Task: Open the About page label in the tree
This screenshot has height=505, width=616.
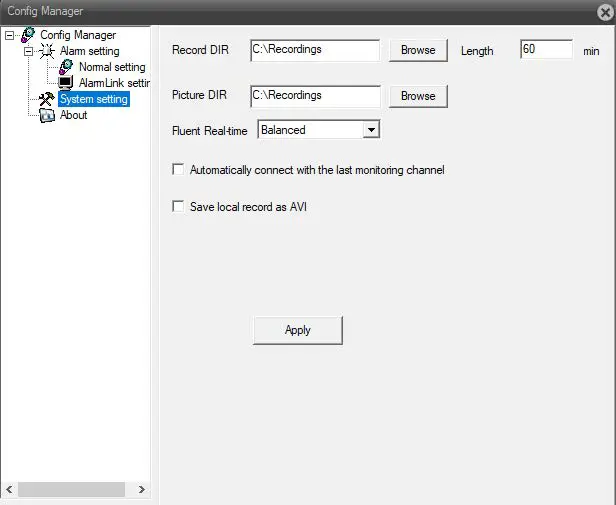Action: point(73,115)
